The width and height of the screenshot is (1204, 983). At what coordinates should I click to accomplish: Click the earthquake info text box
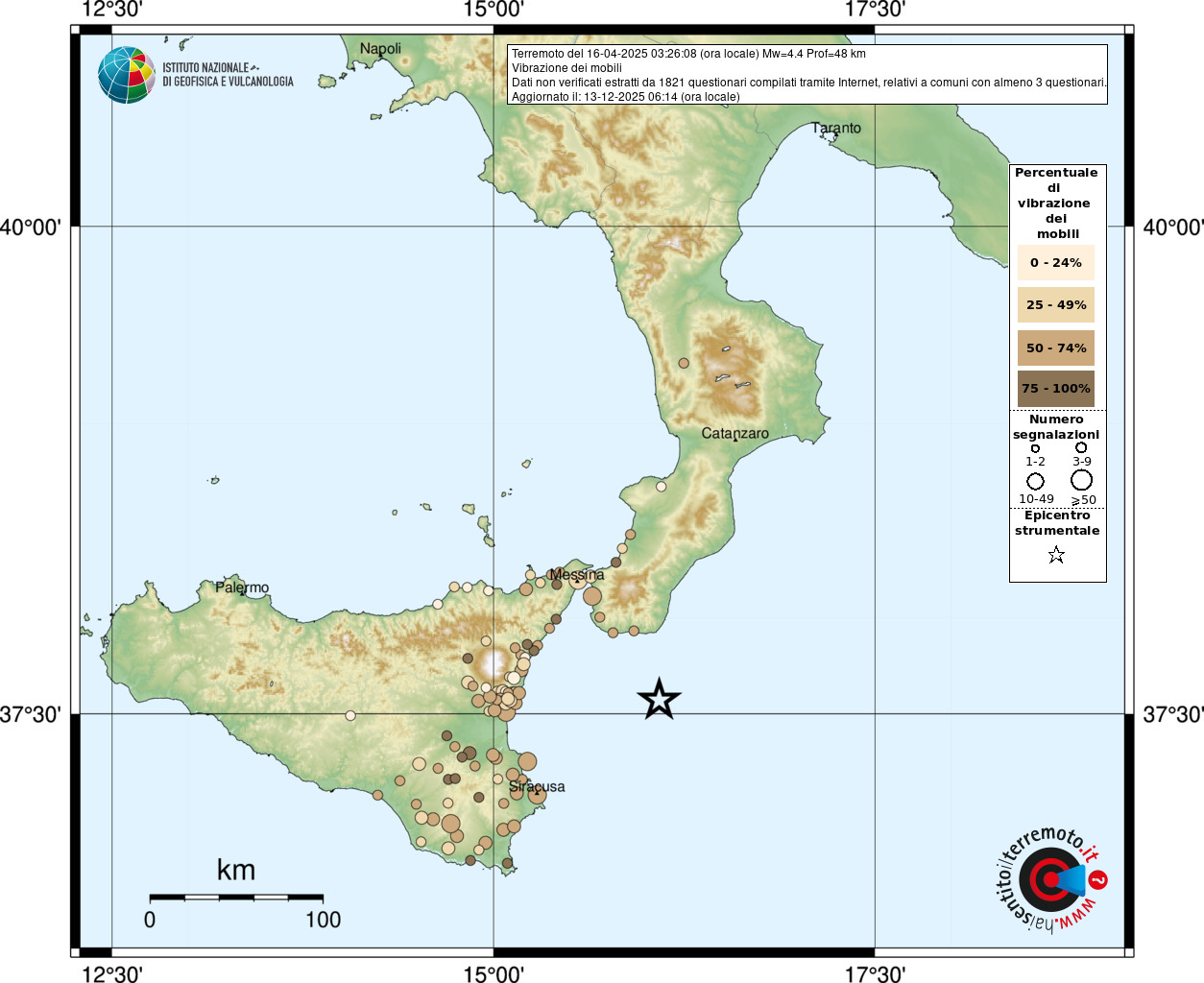pos(807,75)
